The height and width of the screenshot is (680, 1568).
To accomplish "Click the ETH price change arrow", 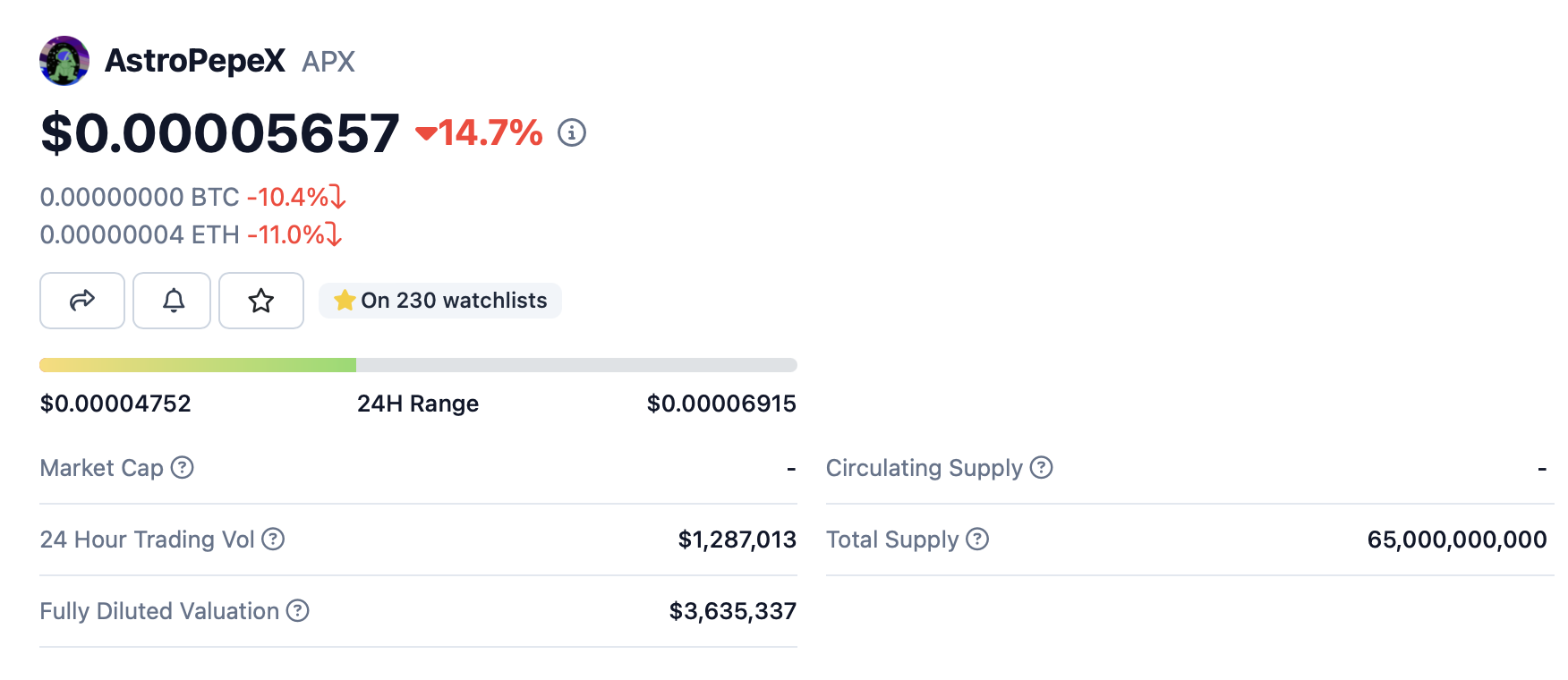I will click(x=334, y=234).
